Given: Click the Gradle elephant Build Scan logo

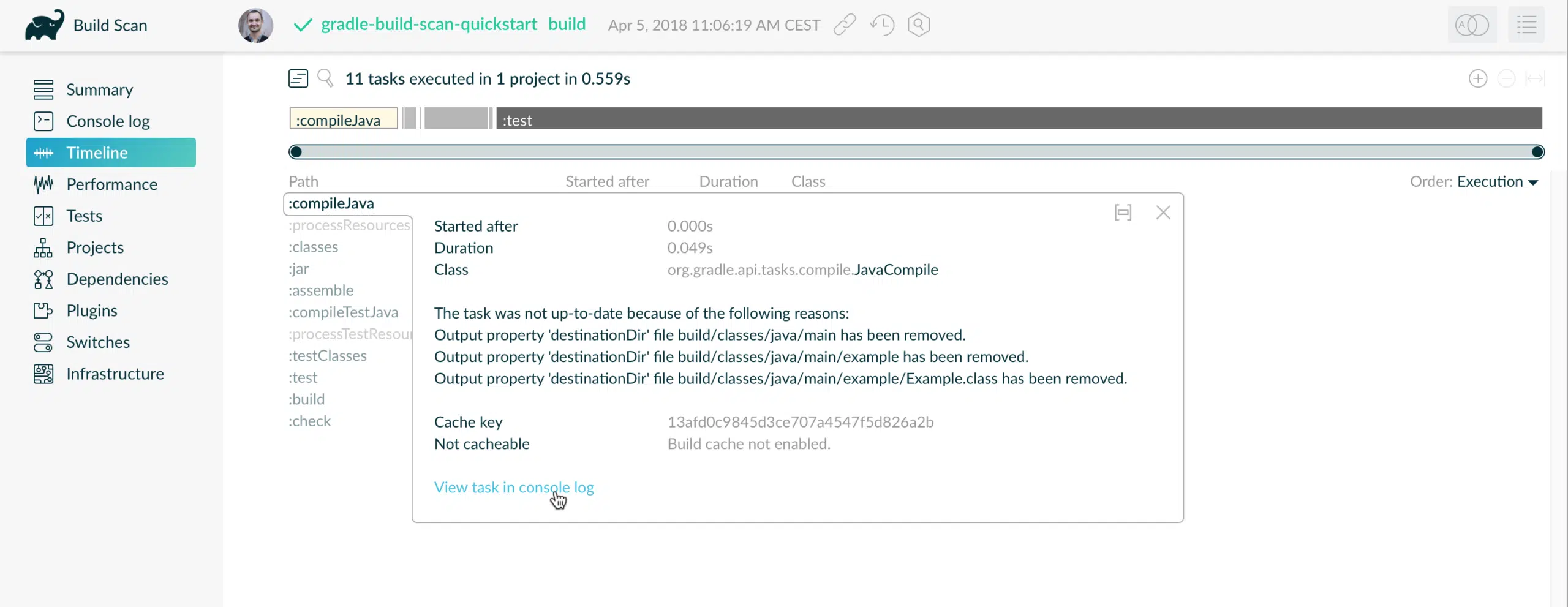Looking at the screenshot, I should point(44,25).
